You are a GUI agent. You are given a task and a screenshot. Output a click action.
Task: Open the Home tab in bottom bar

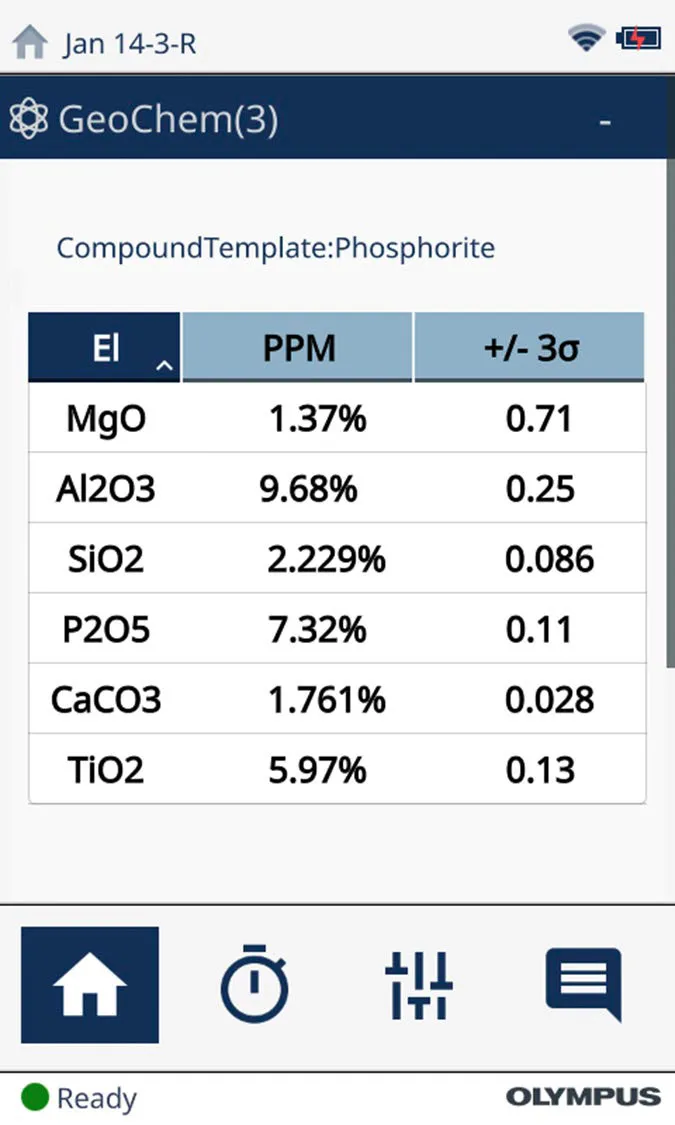(90, 985)
